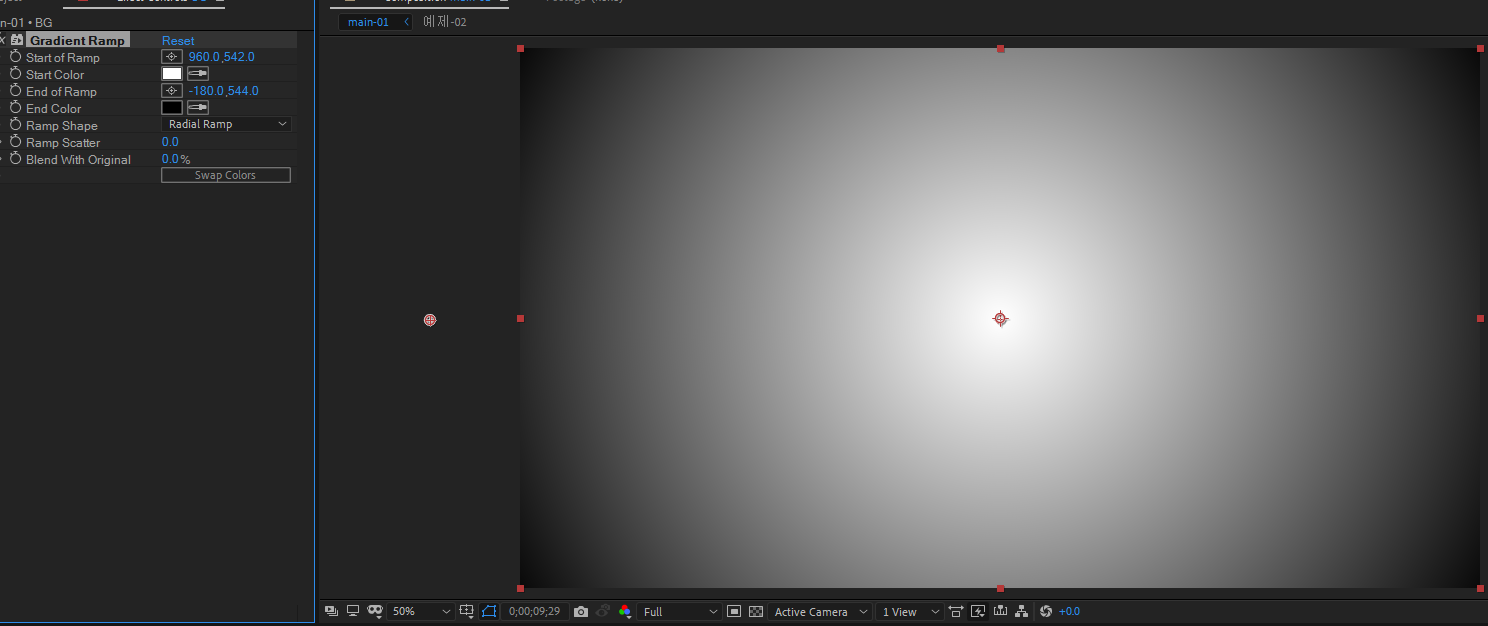This screenshot has width=1488, height=626.
Task: Open the Ramp Shape Radial Ramp dropdown
Action: point(226,124)
